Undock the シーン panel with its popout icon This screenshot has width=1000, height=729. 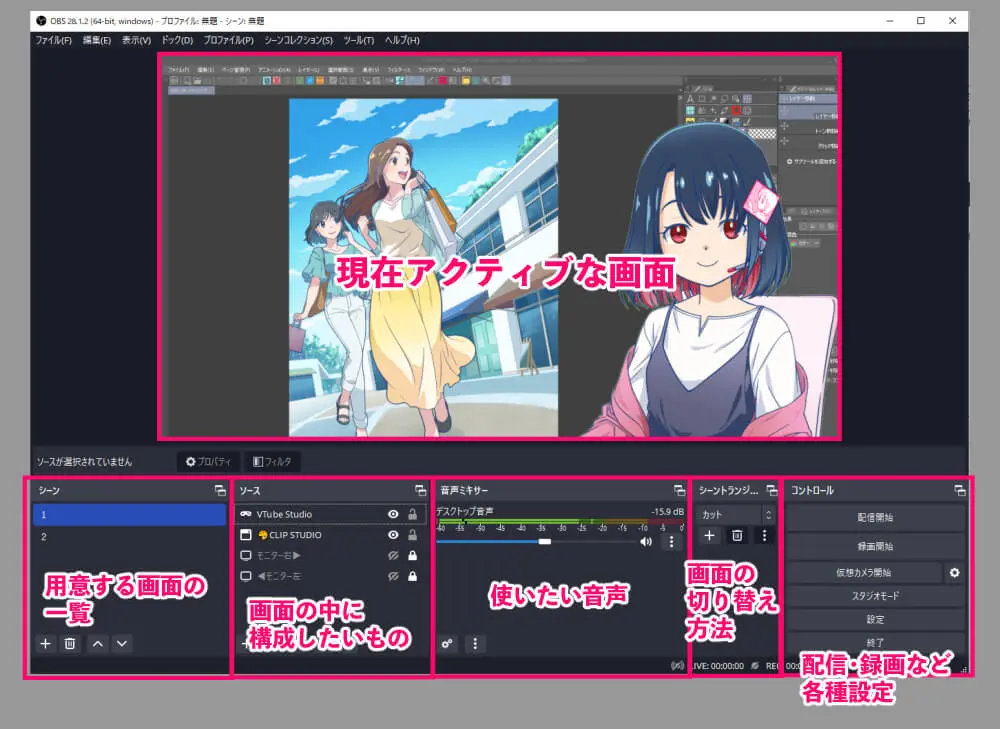[x=220, y=490]
